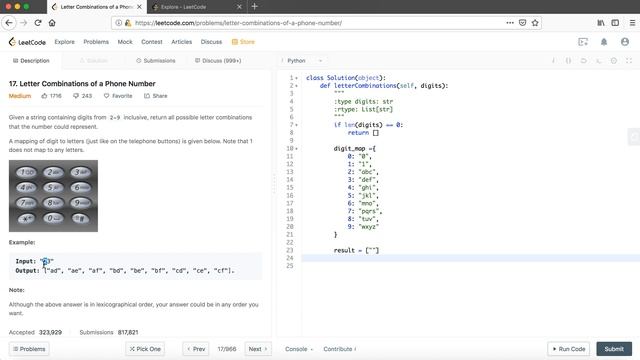
Task: Open a new browser tab with plus
Action: coord(254,7)
